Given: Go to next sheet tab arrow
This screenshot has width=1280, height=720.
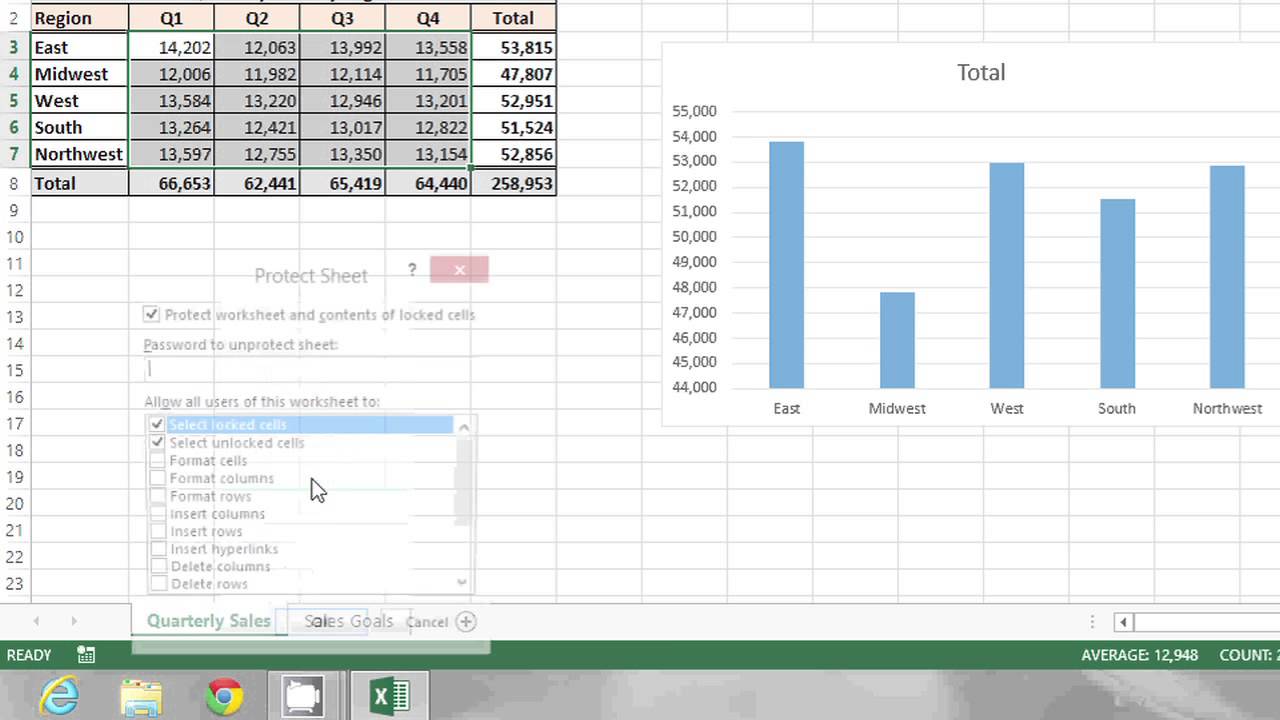Looking at the screenshot, I should click(73, 621).
